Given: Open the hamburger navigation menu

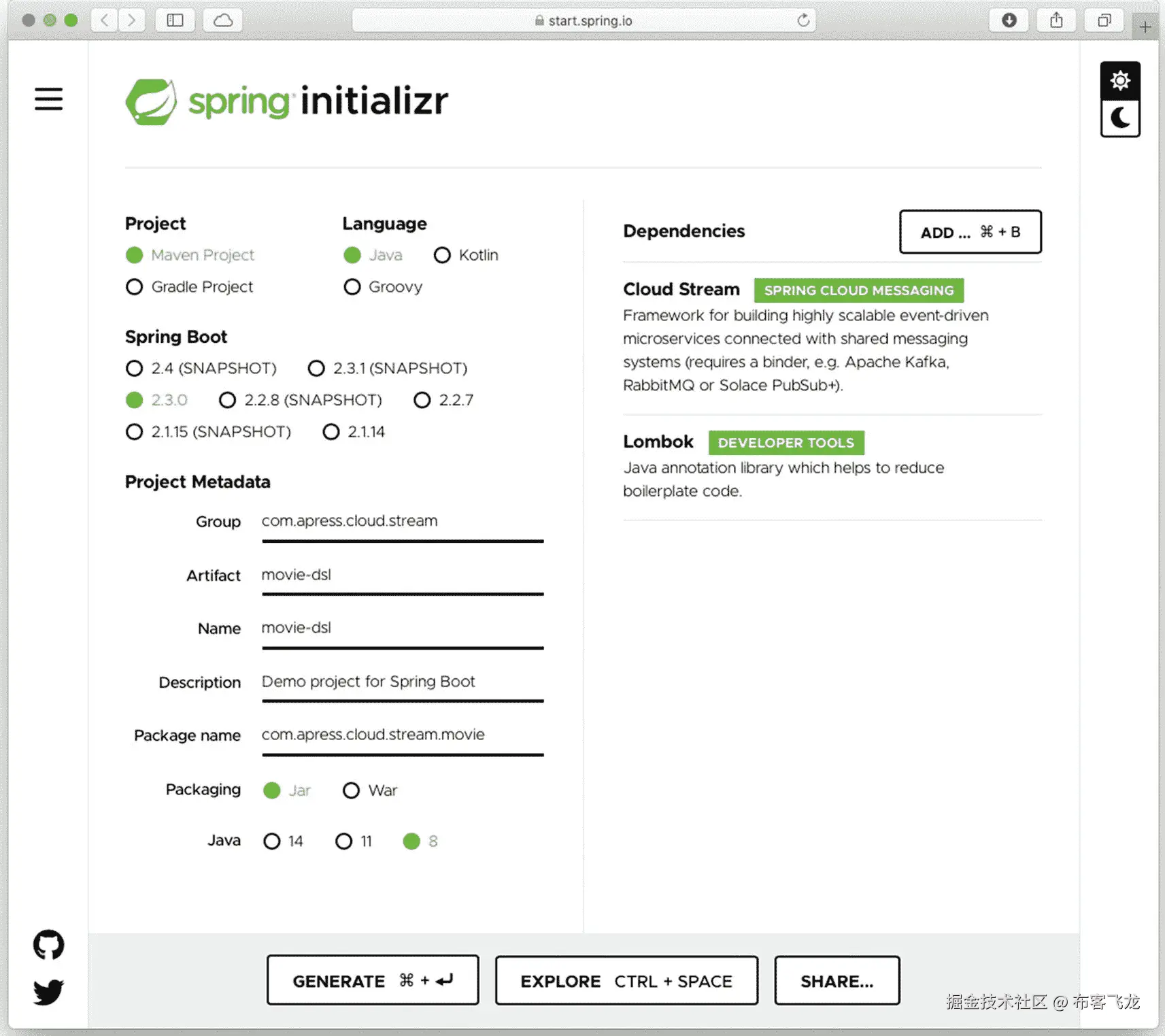Looking at the screenshot, I should (48, 99).
